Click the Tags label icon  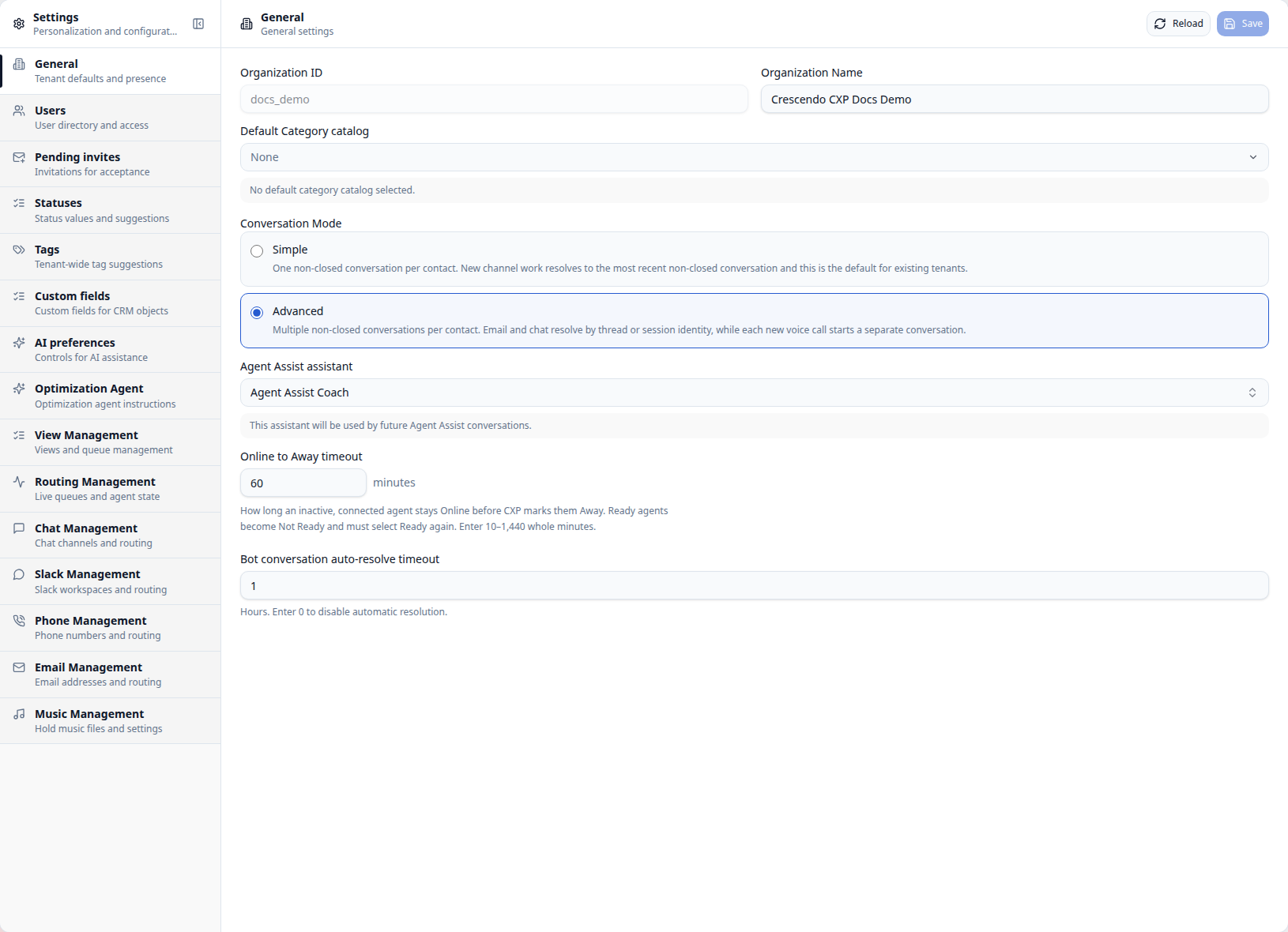(19, 250)
